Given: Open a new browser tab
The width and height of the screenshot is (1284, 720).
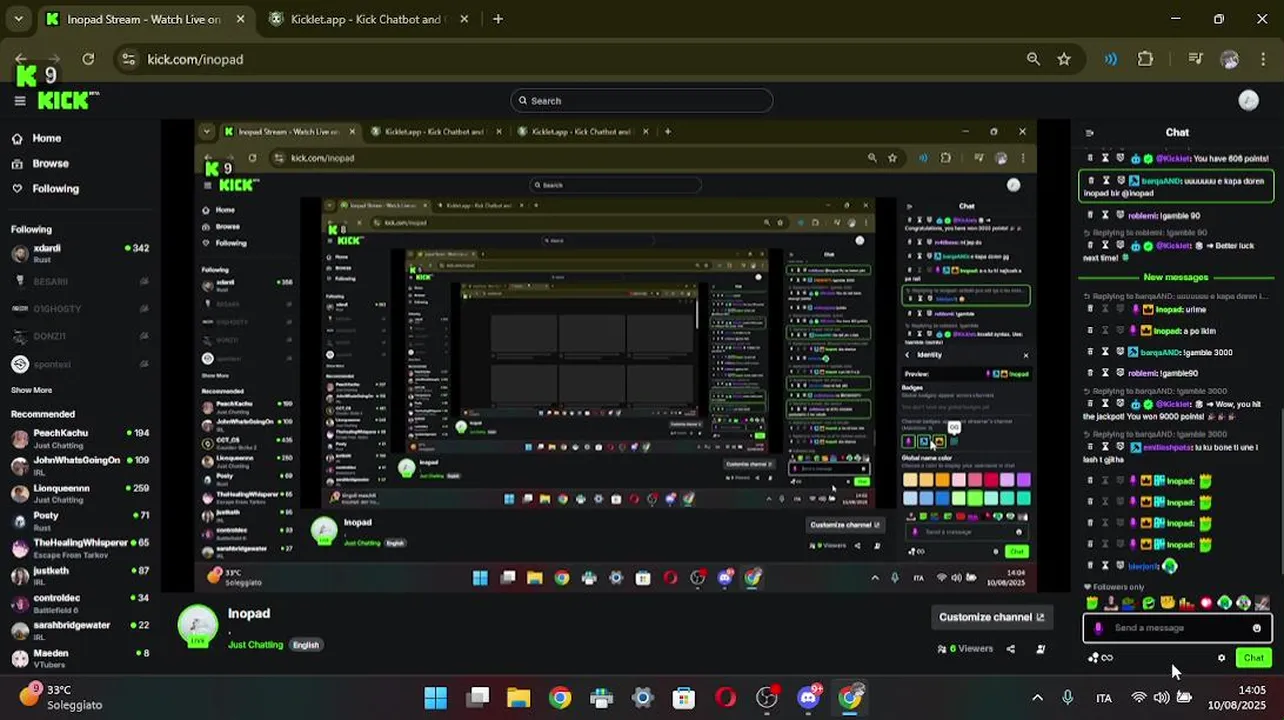Looking at the screenshot, I should pyautogui.click(x=498, y=19).
